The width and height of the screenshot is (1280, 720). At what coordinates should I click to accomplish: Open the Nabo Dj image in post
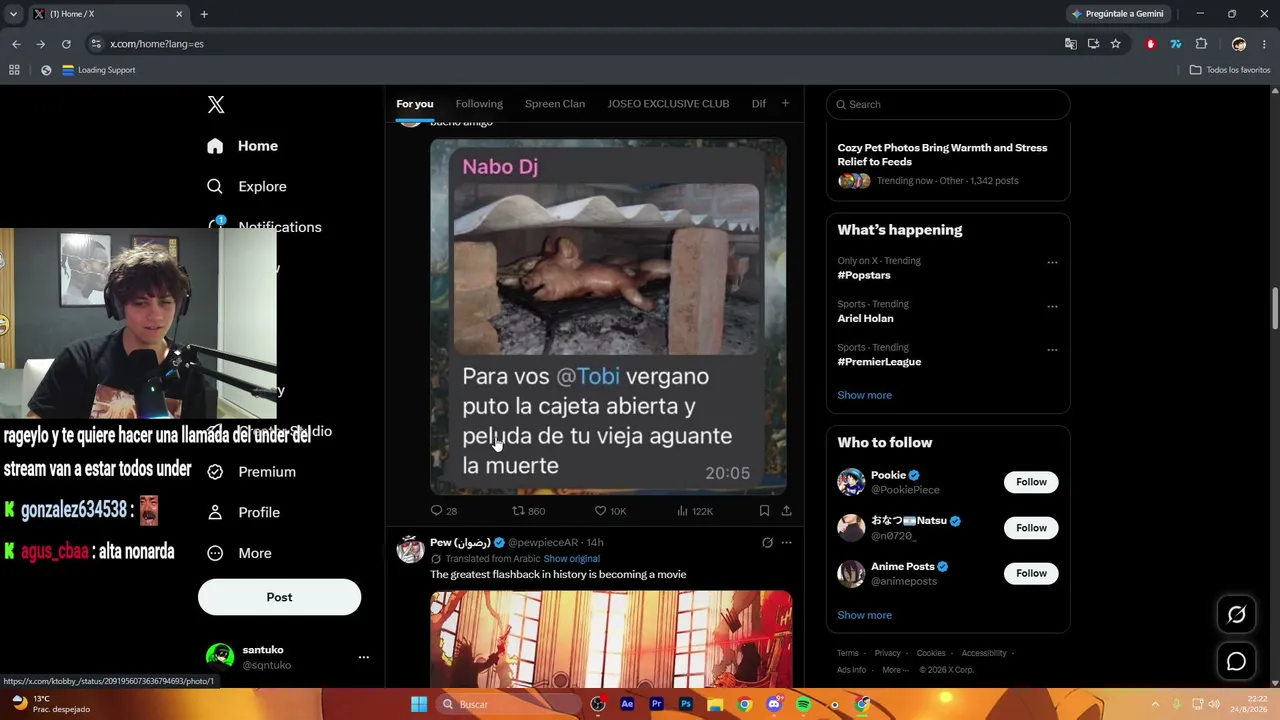point(608,316)
